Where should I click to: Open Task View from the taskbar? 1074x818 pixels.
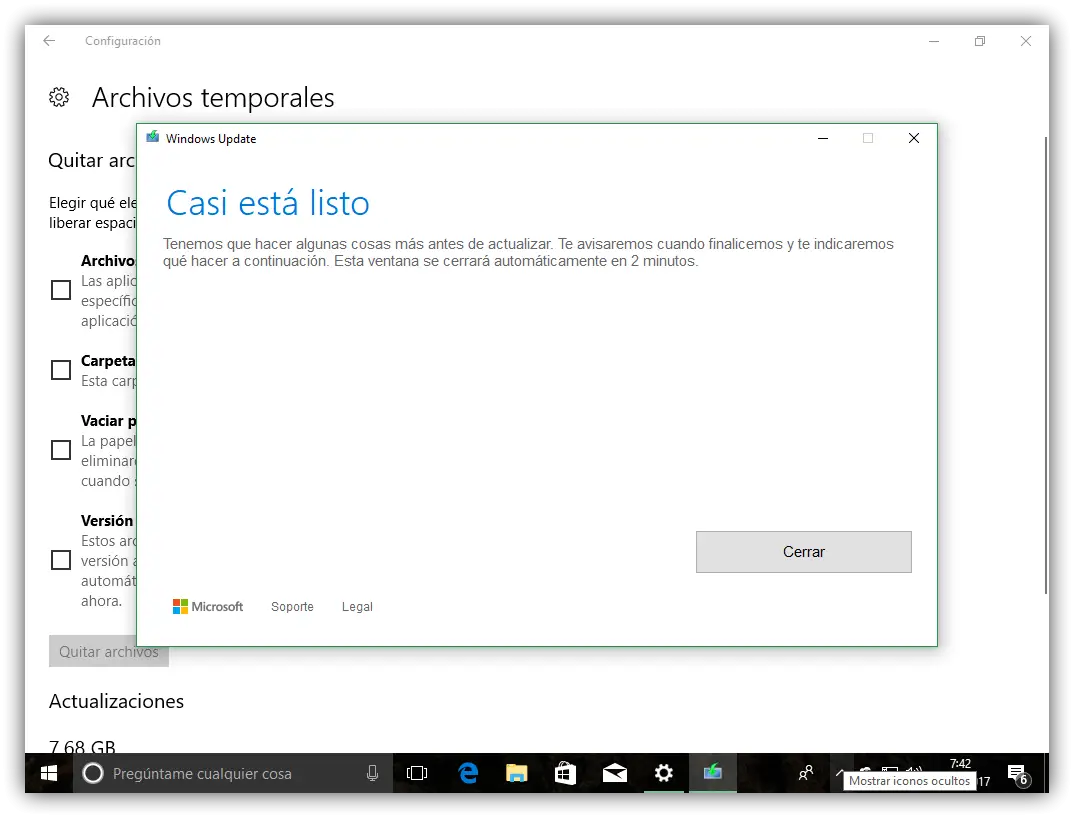[x=416, y=773]
